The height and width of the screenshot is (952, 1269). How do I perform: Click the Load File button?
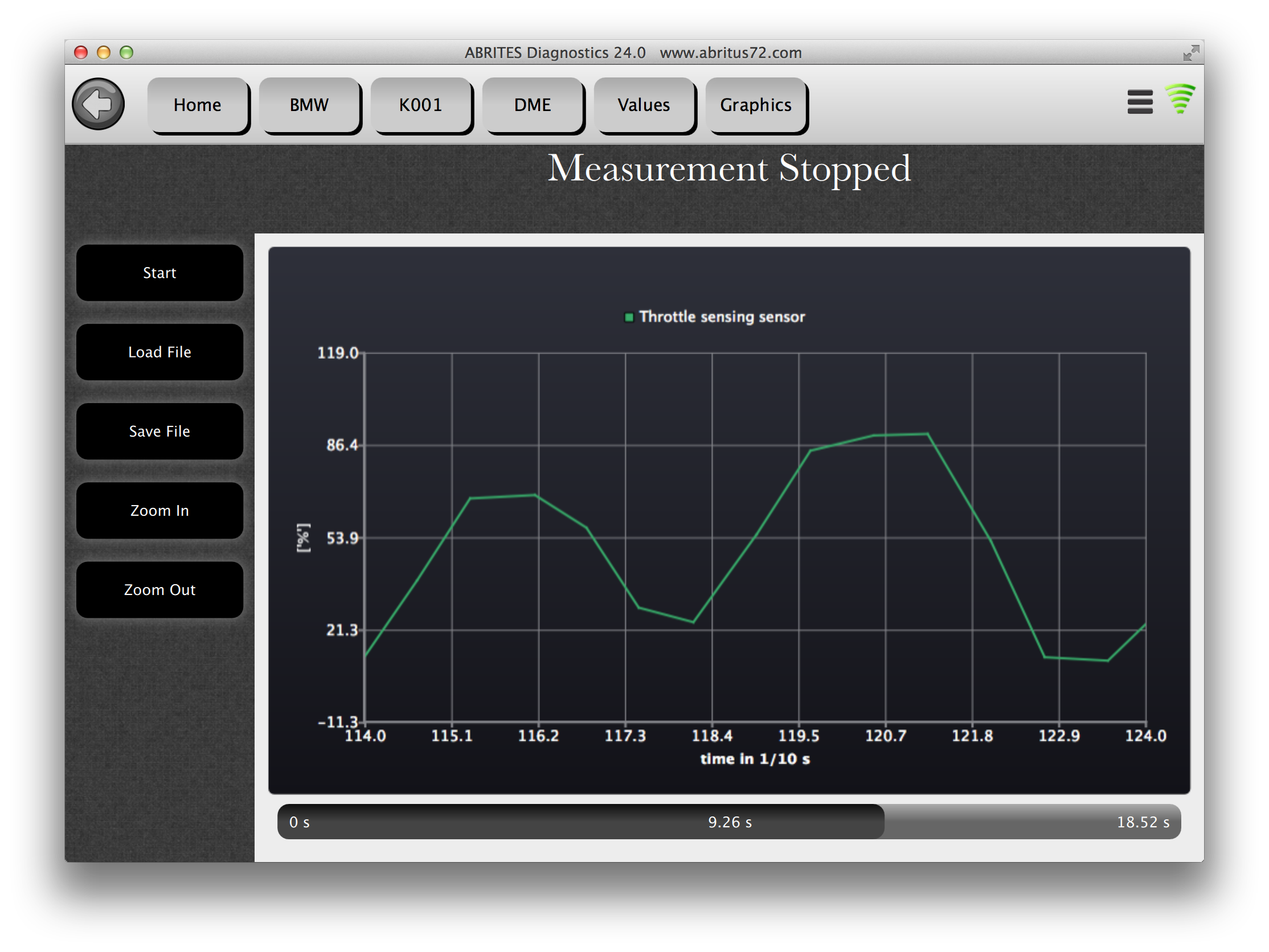[159, 352]
